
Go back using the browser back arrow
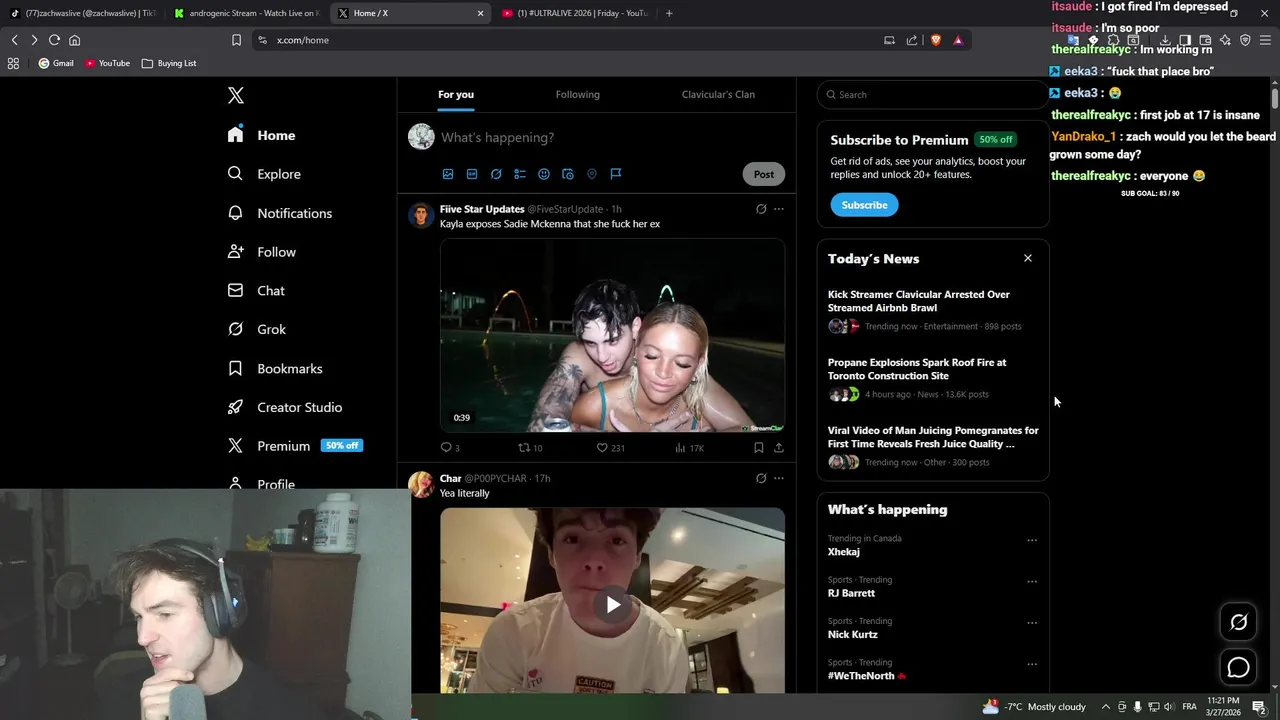(14, 40)
